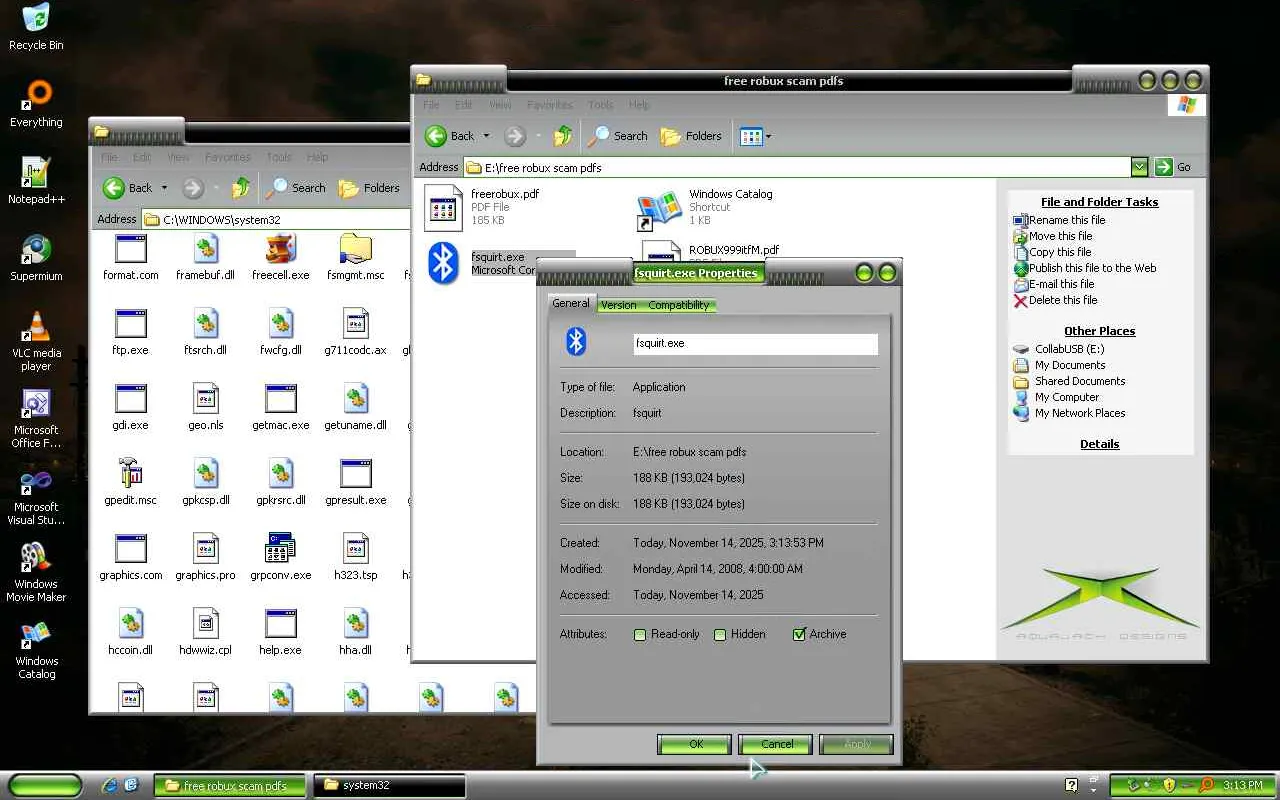The width and height of the screenshot is (1280, 800).
Task: Click OK in the fsquirt.exe Properties dialog
Action: (x=695, y=744)
